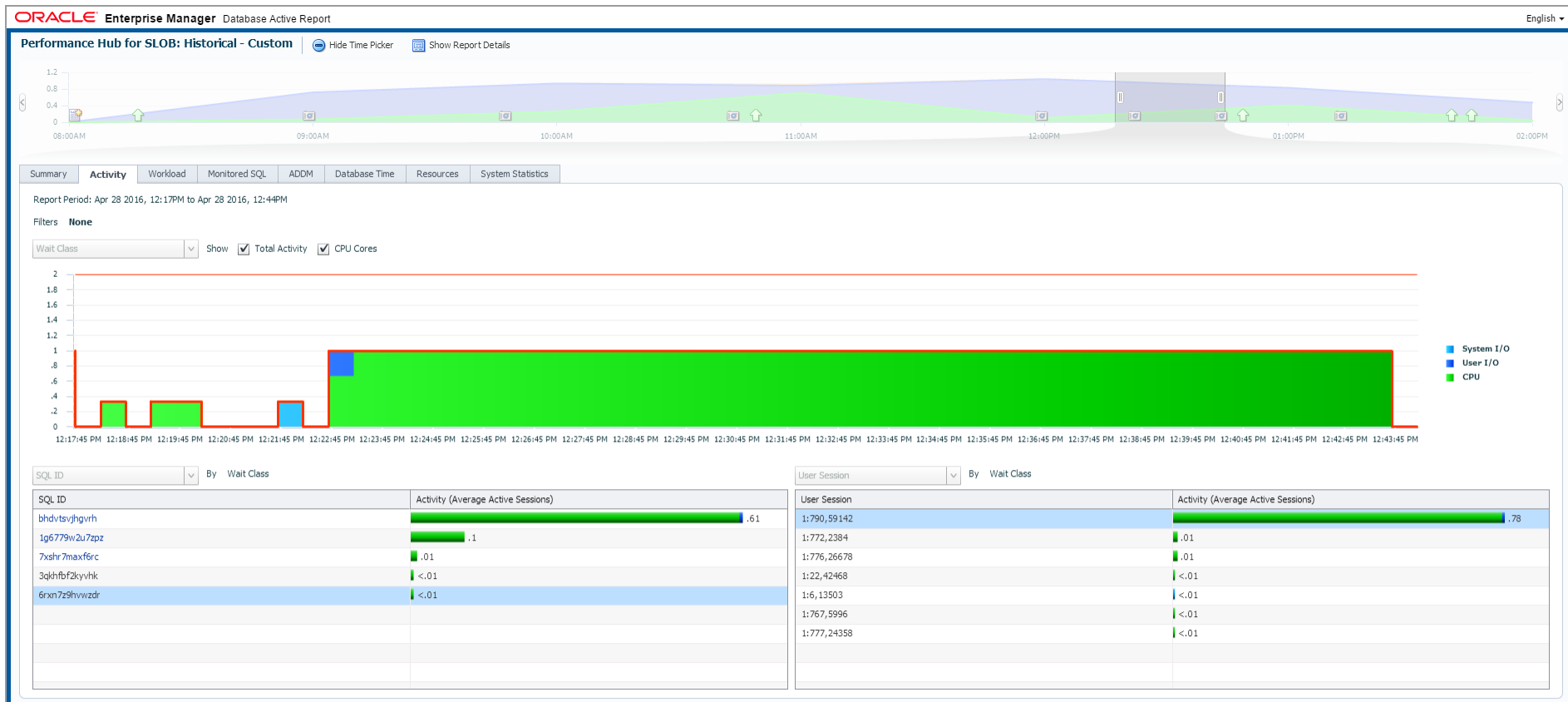This screenshot has height=702, width=1568.
Task: Expand the SQL ID dimension dropdown
Action: [190, 476]
